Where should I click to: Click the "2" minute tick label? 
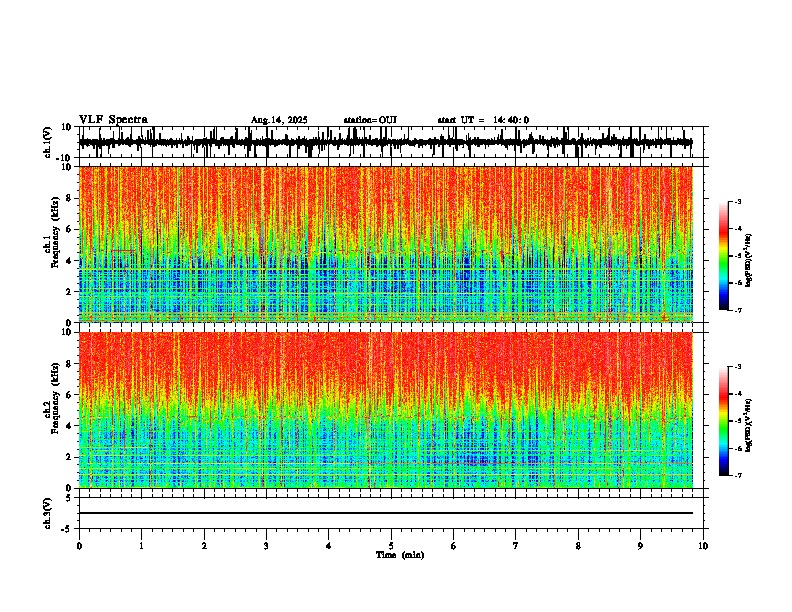(x=204, y=546)
